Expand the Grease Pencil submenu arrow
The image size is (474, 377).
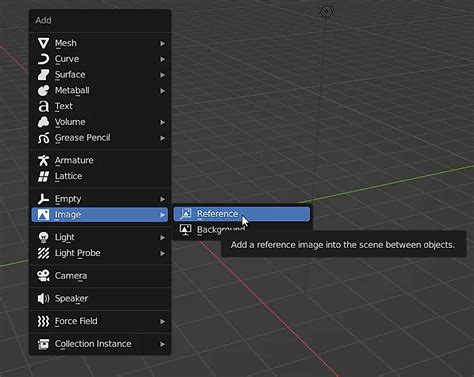pyautogui.click(x=162, y=138)
